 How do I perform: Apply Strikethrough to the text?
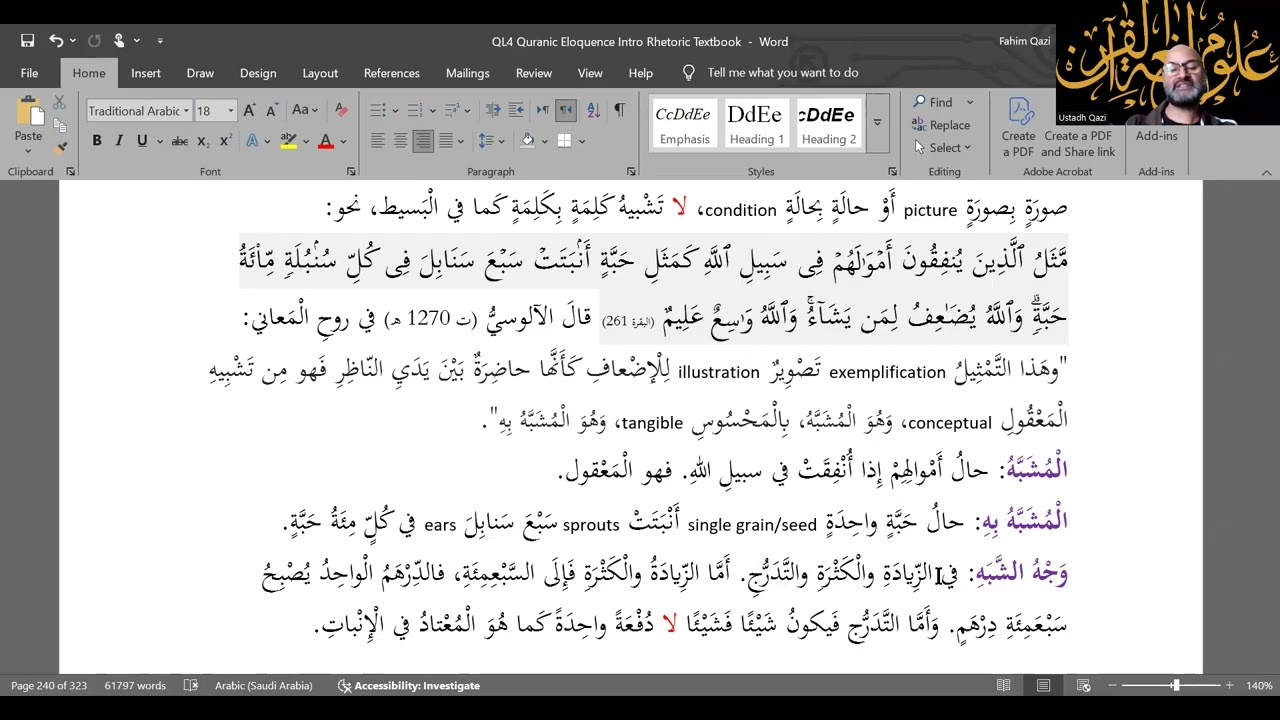180,141
